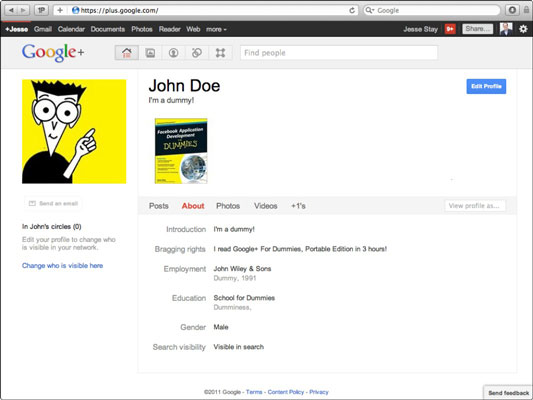
Task: Click the mail icon on Send an email button
Action: (32, 203)
